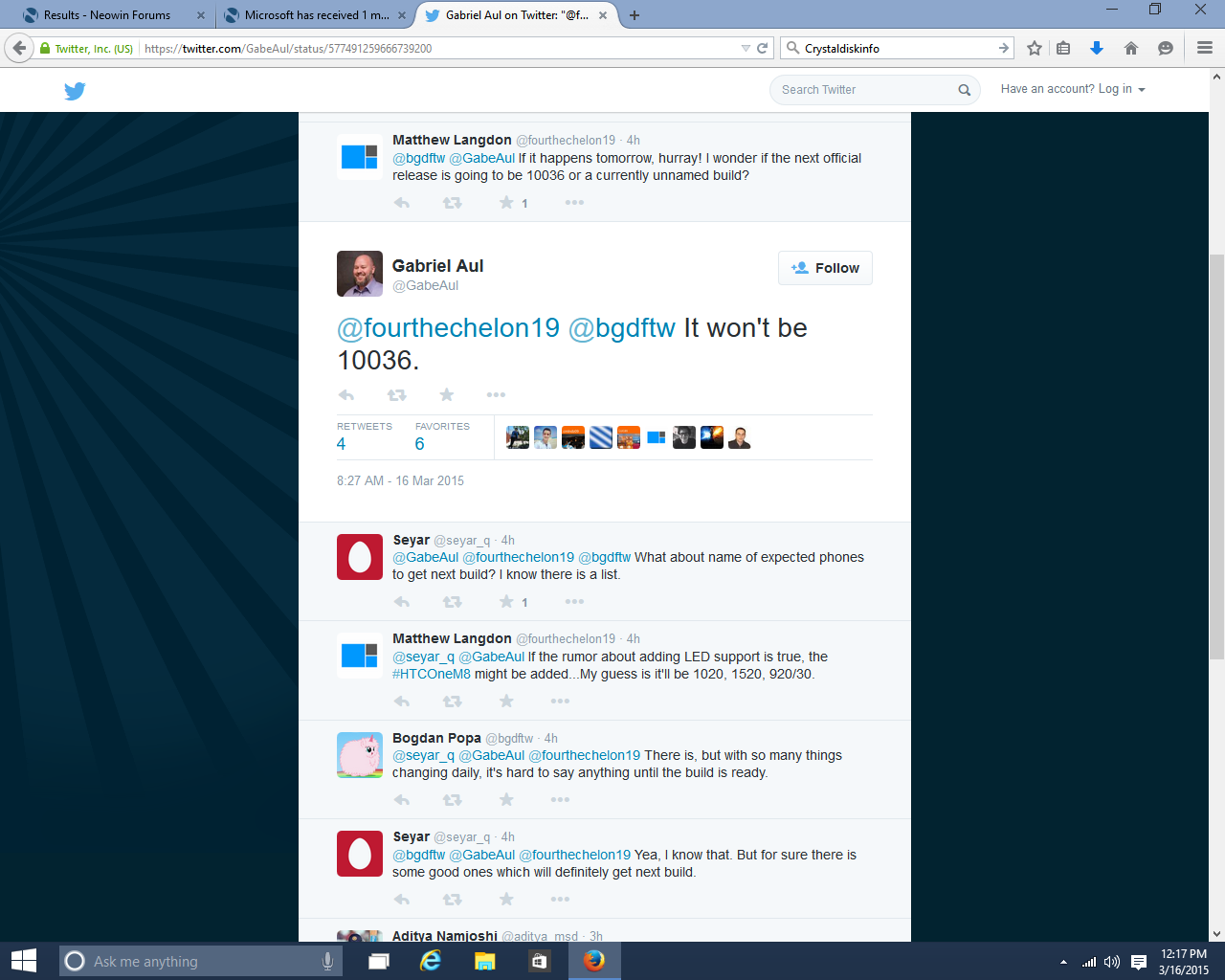Open the @fourthechelon19 mention in main tweet
This screenshot has width=1225, height=980.
(x=448, y=328)
